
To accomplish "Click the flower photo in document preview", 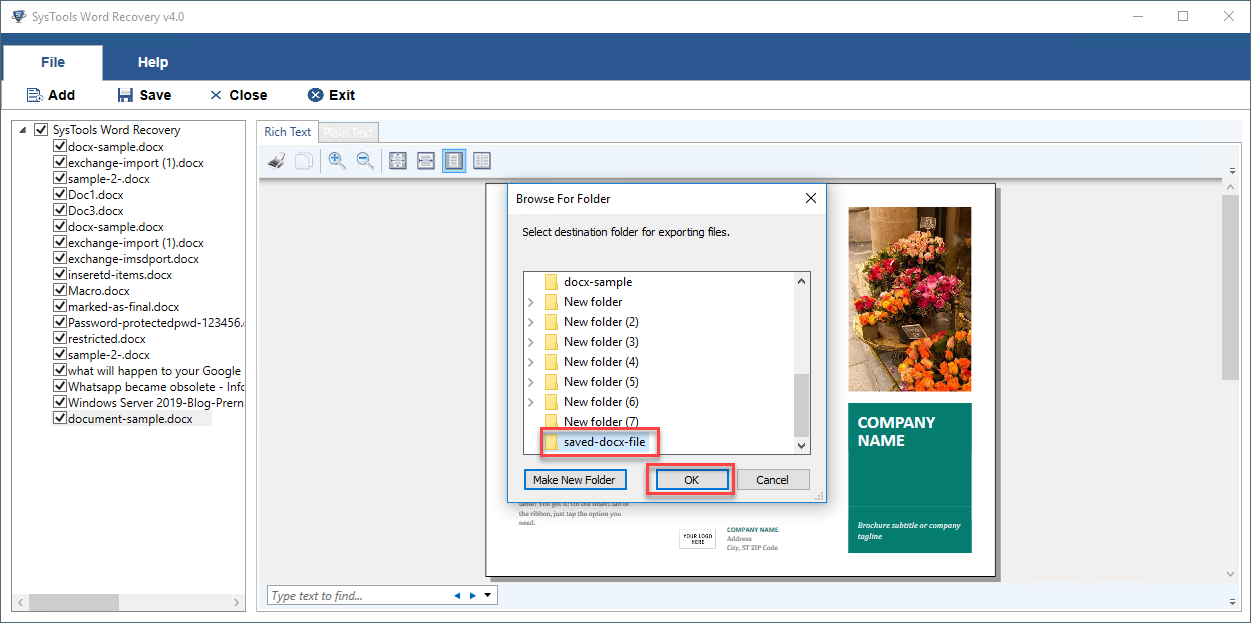I will (909, 299).
